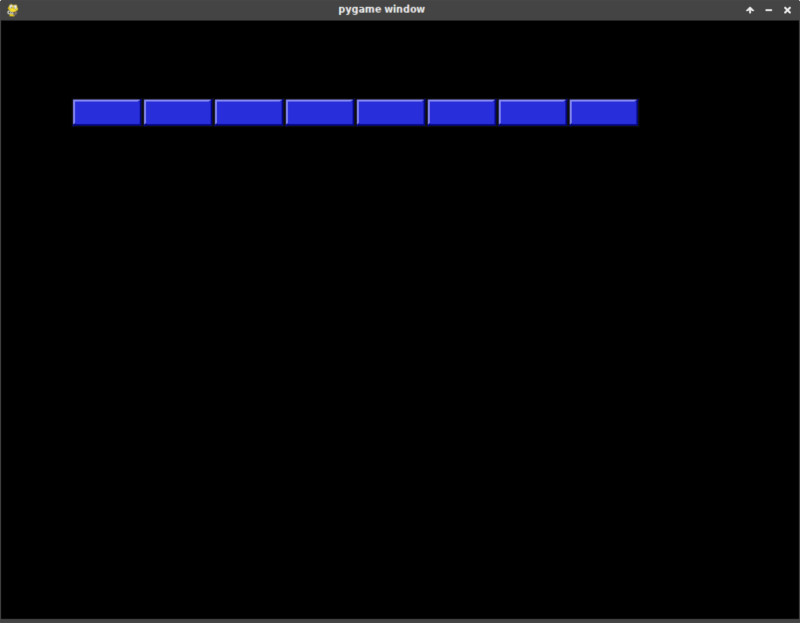Click the seventh blue brick from left
This screenshot has height=623, width=800.
pyautogui.click(x=532, y=112)
